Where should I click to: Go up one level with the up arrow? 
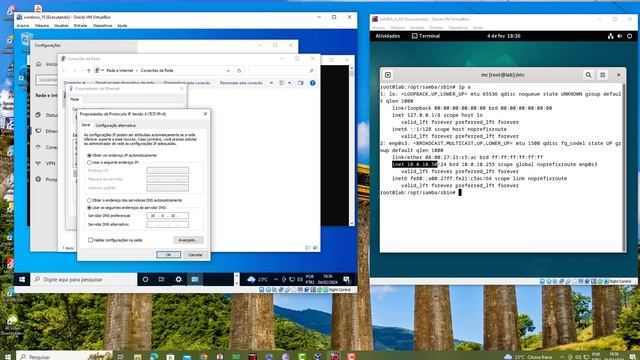[88, 71]
